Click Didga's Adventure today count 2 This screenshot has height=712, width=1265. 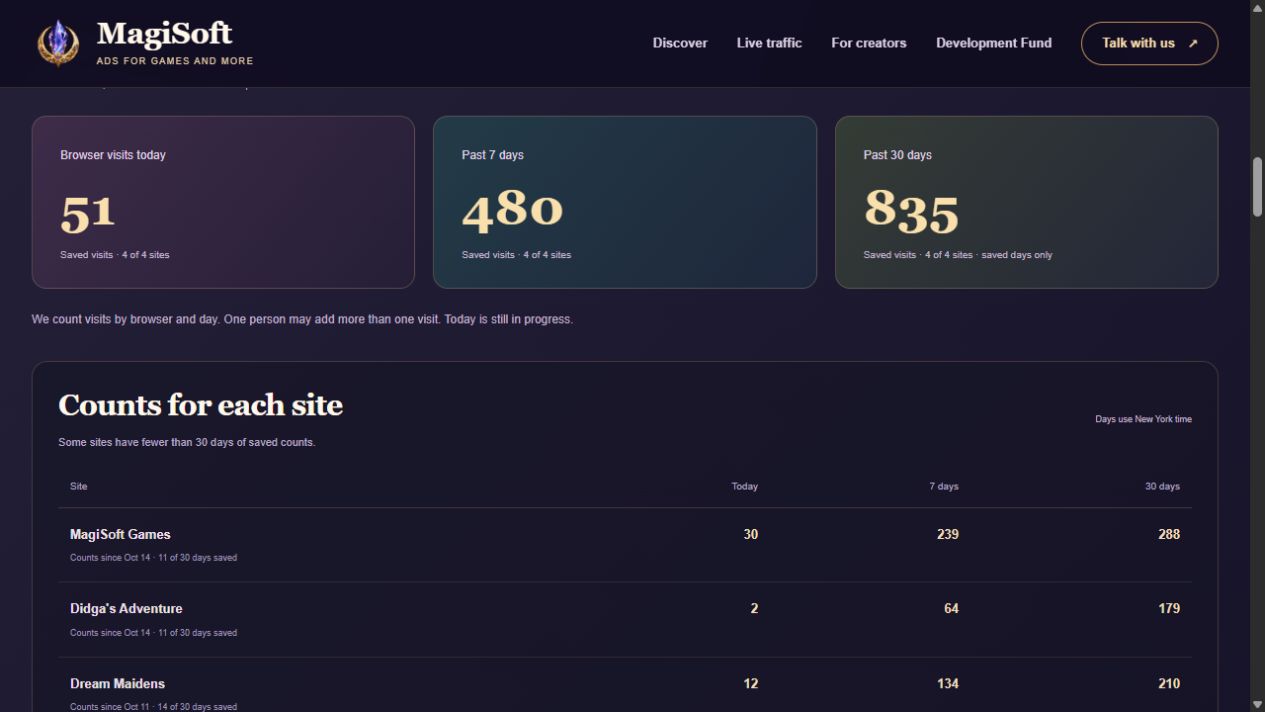(x=754, y=608)
